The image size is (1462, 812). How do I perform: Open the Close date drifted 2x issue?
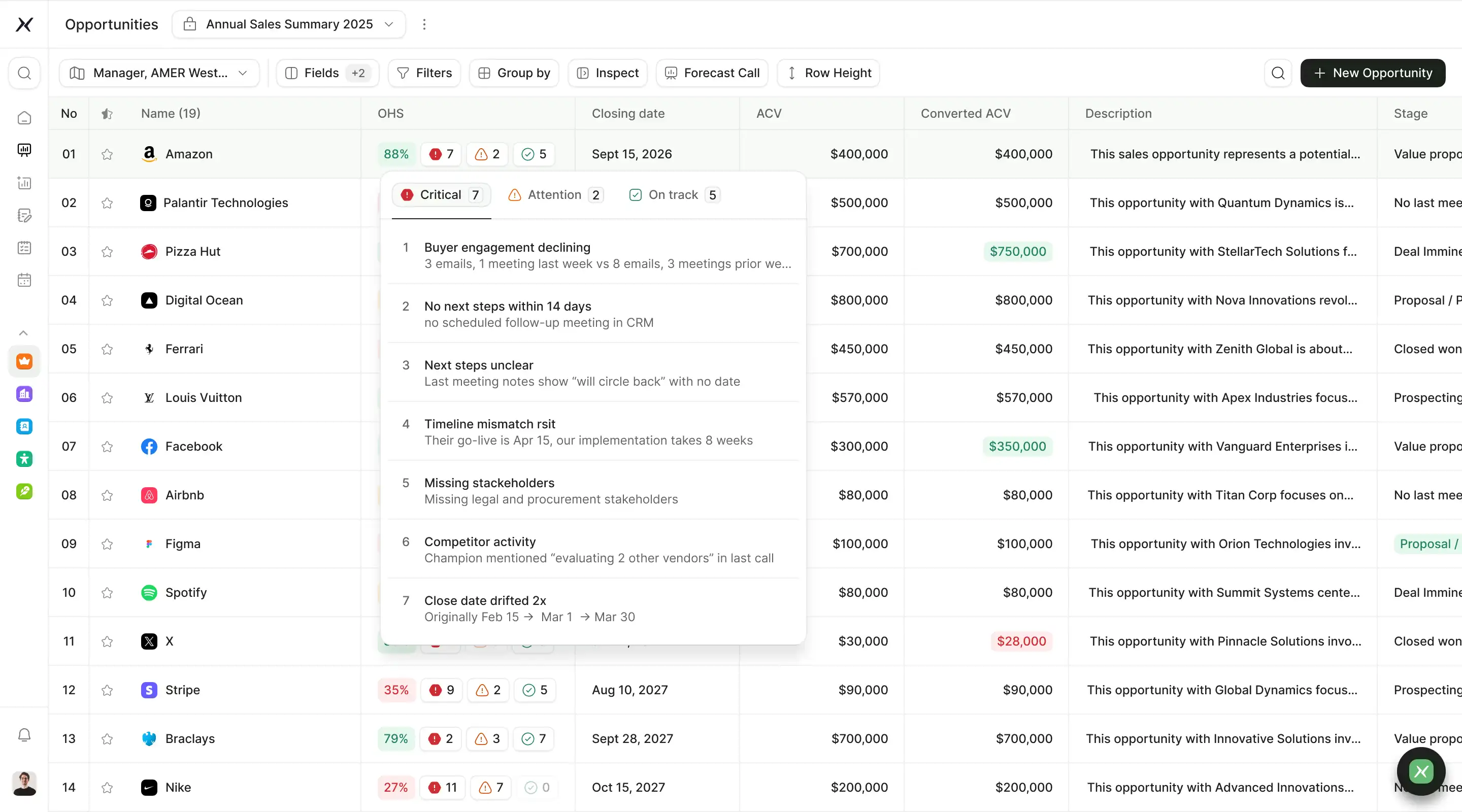593,609
